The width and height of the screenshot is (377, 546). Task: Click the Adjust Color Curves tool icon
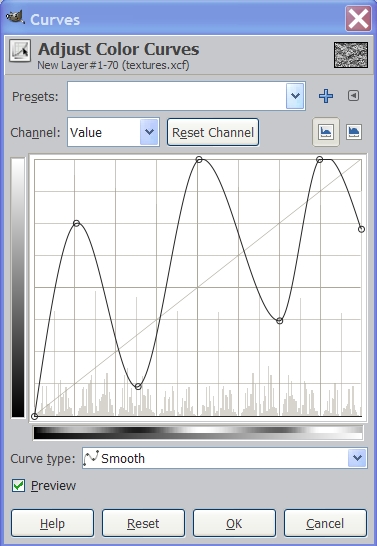(20, 50)
